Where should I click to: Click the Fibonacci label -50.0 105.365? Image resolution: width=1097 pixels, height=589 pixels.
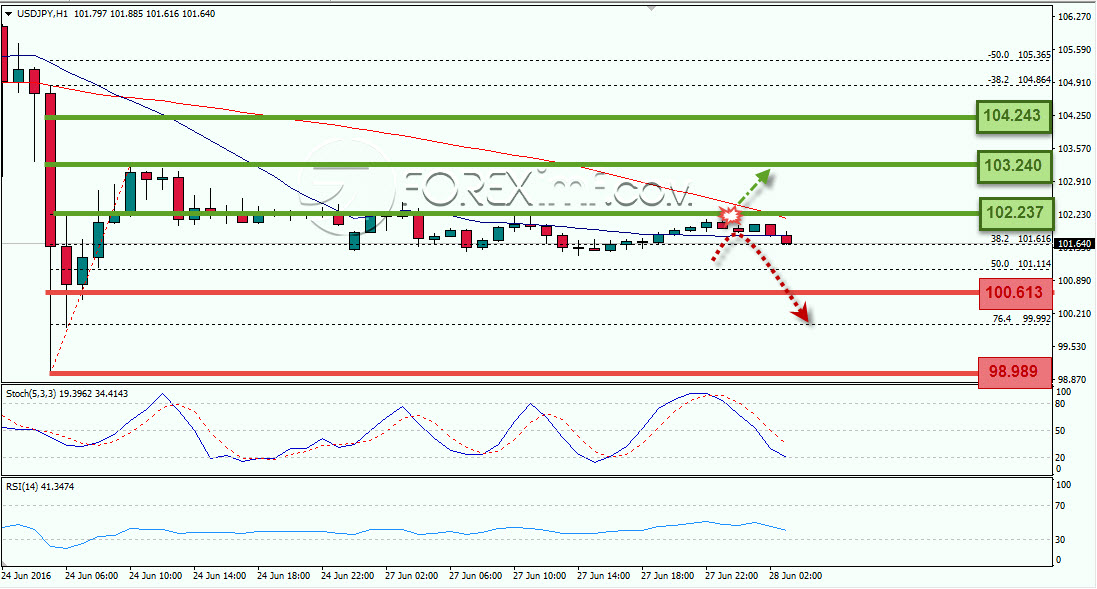1019,55
